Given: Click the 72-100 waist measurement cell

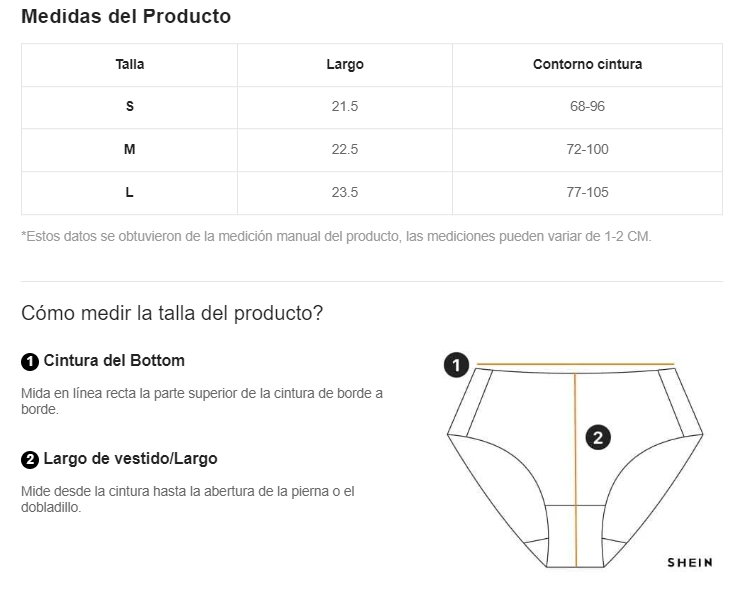Looking at the screenshot, I should pos(587,150).
